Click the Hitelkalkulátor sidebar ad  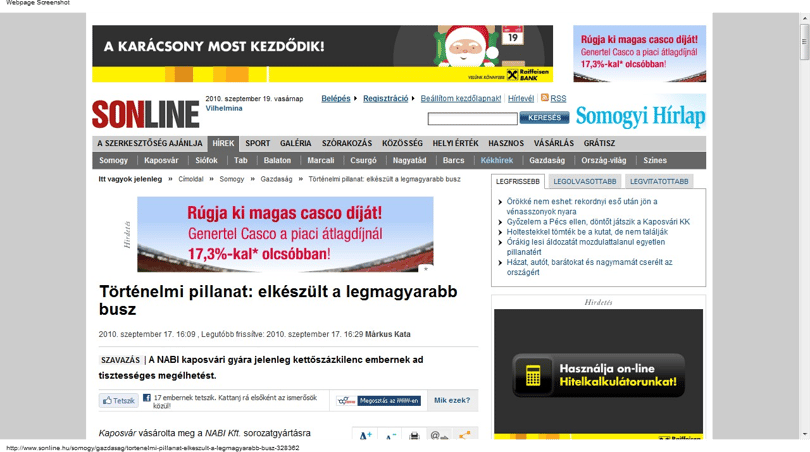tap(598, 374)
